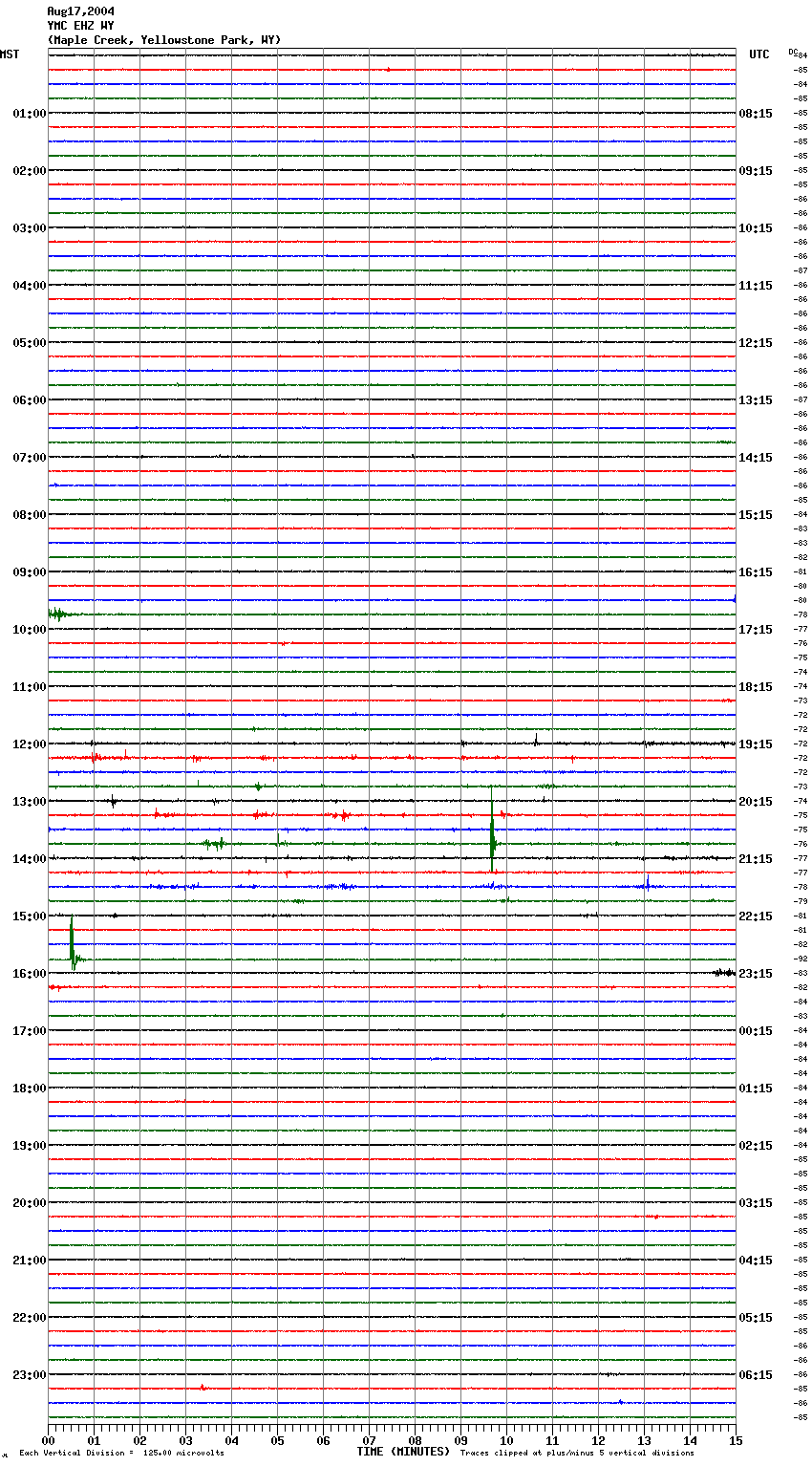The image size is (812, 1466).
Task: Click the 16:15 UTC time label
Action: pyautogui.click(x=756, y=572)
